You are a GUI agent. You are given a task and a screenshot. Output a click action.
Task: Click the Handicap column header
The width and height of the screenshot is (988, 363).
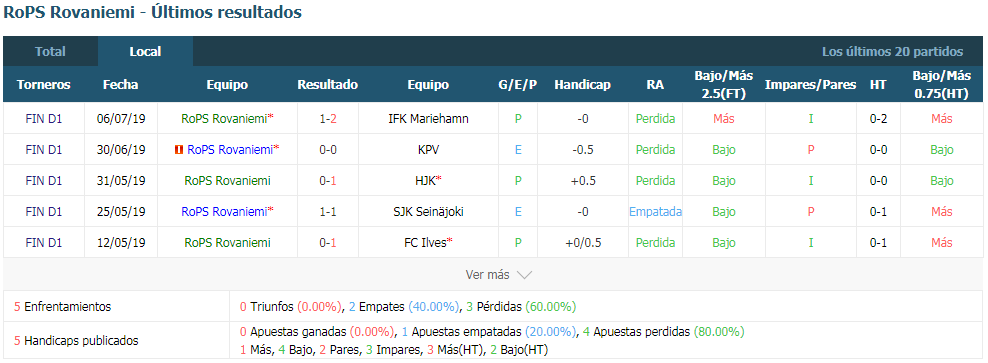pos(582,84)
